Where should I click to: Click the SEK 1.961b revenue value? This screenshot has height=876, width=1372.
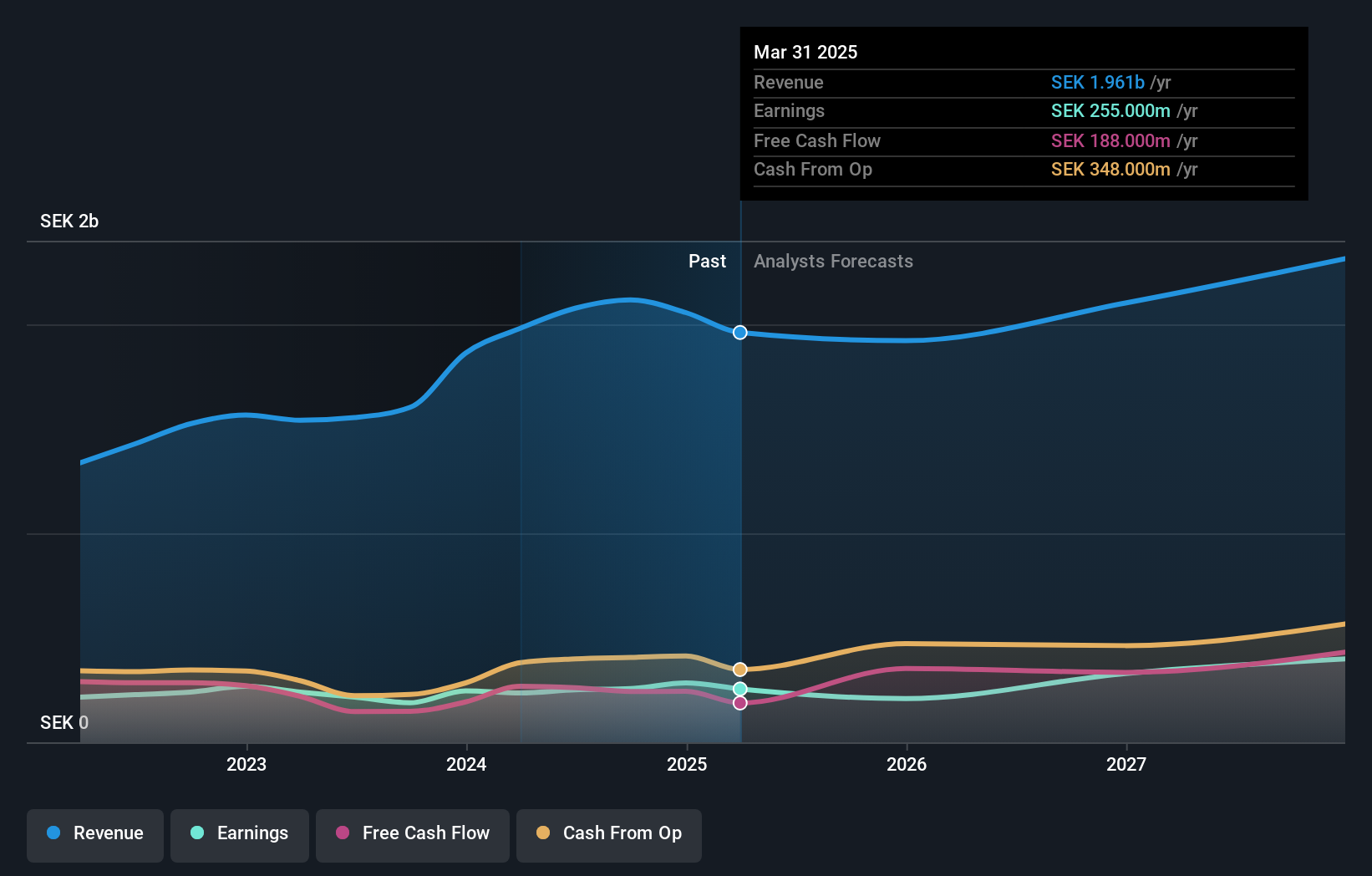click(1097, 83)
